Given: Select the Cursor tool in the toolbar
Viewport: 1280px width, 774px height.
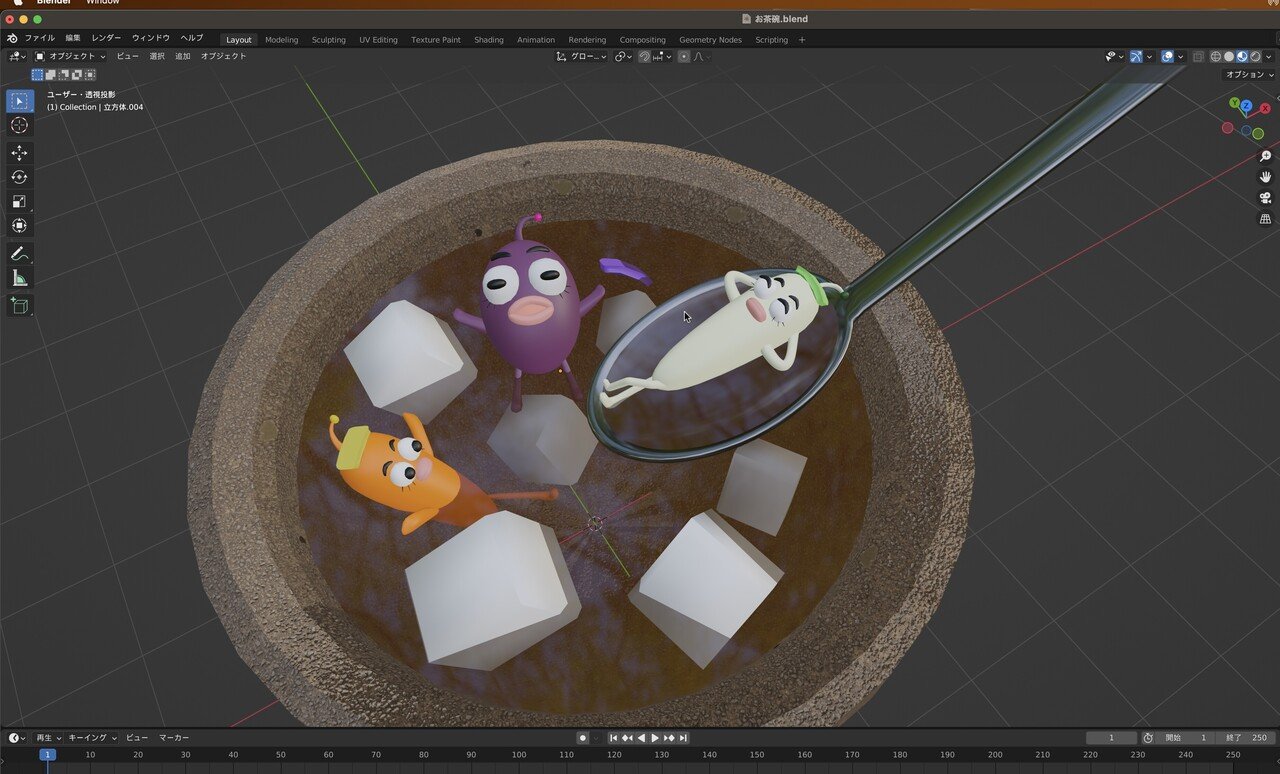Looking at the screenshot, I should (20, 125).
